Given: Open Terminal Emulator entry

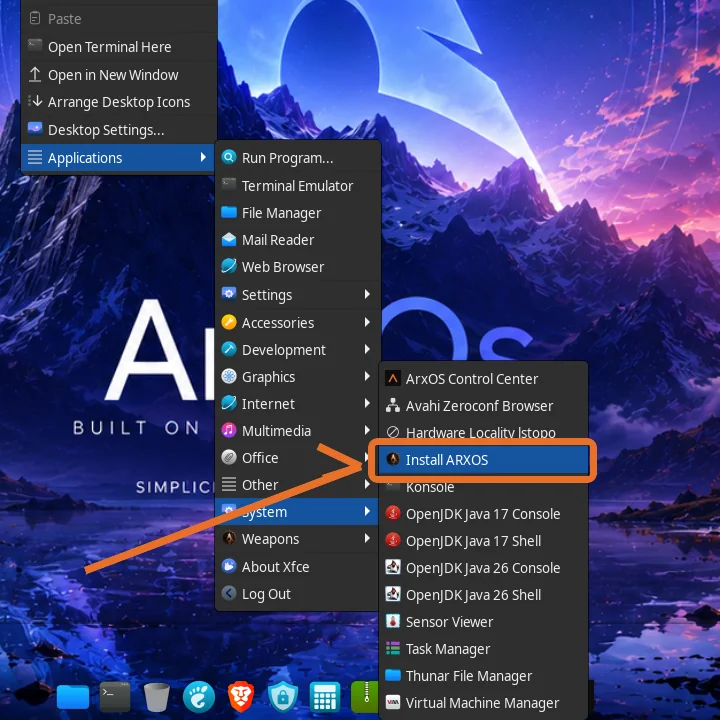Looking at the screenshot, I should (x=298, y=186).
